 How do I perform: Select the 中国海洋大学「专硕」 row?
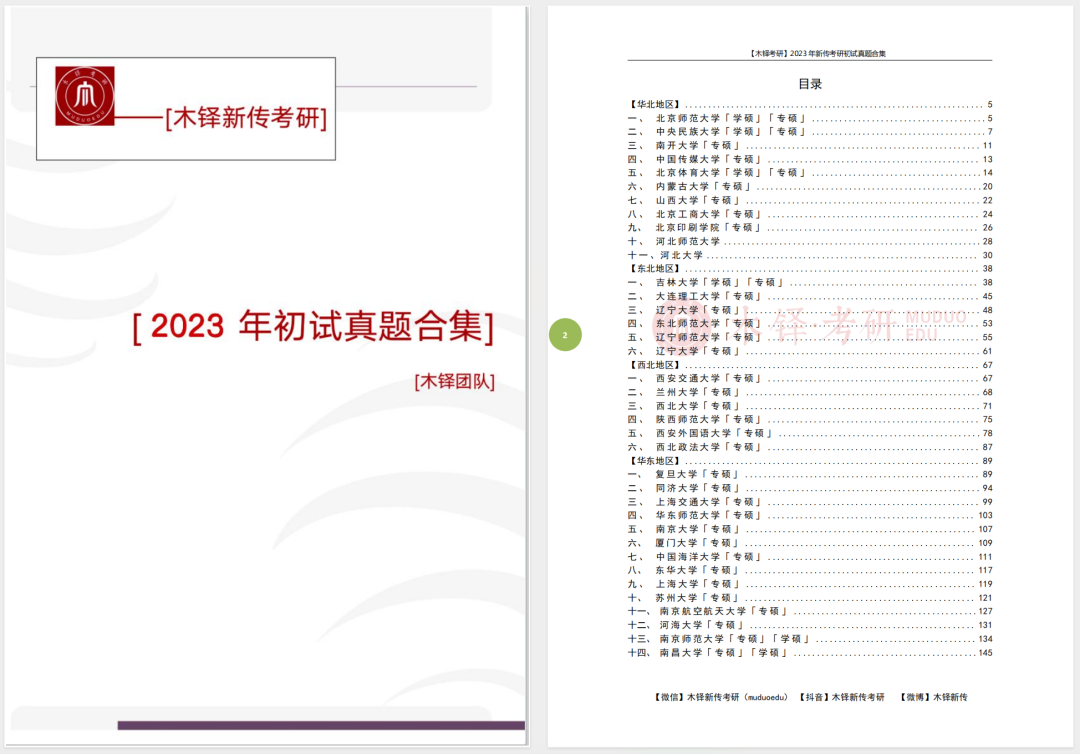click(810, 556)
